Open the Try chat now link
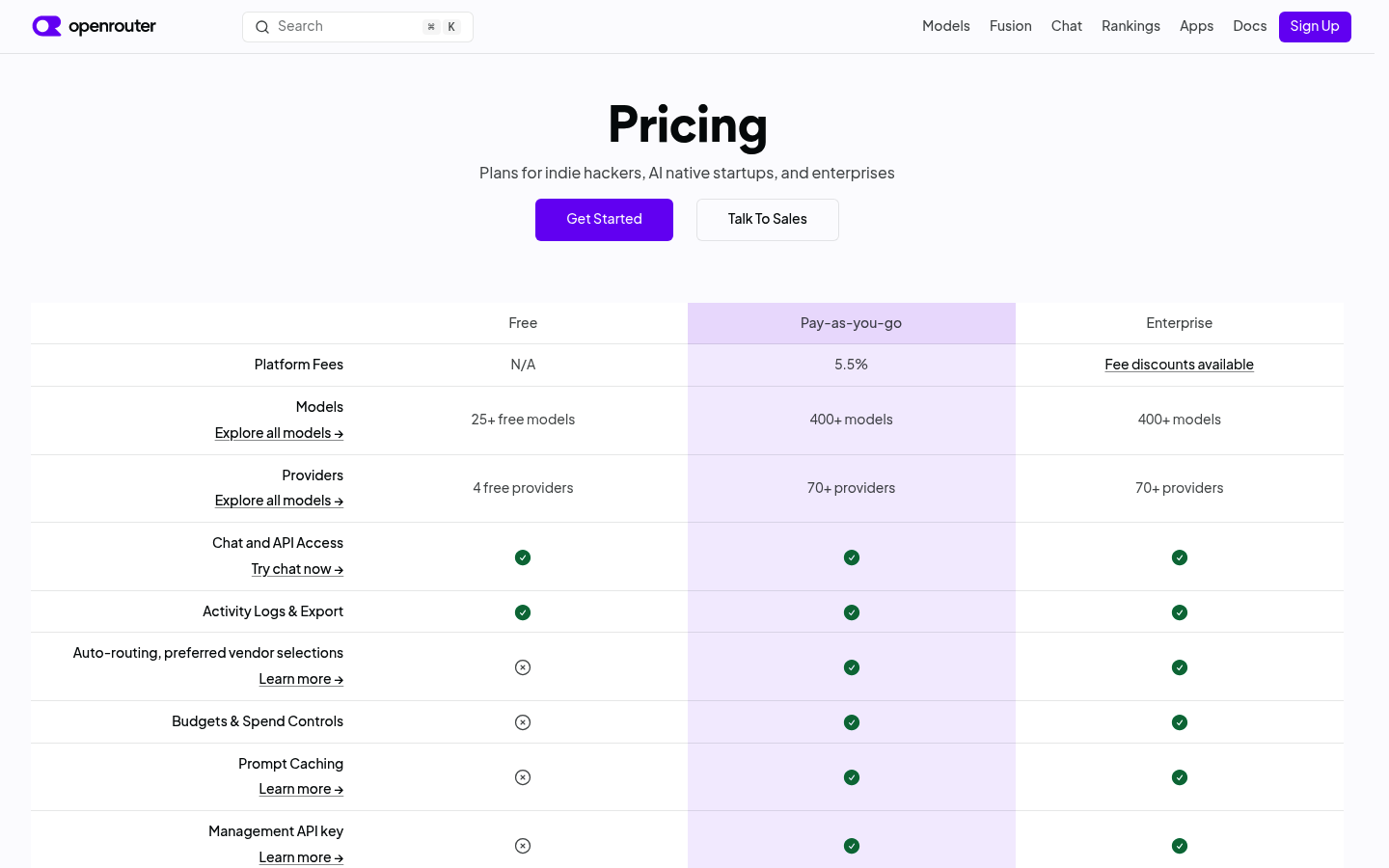Image resolution: width=1389 pixels, height=868 pixels. pyautogui.click(x=297, y=569)
